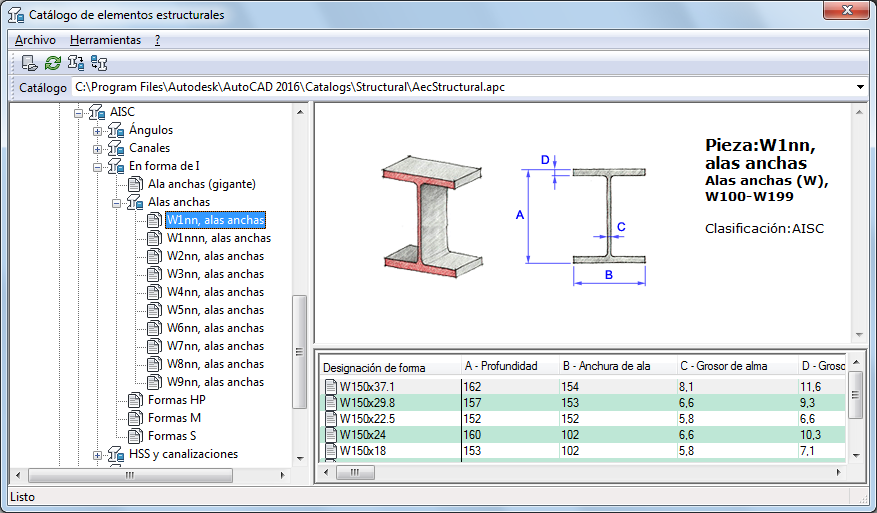Select W3nn, alas anchas in tree
Image resolution: width=877 pixels, height=513 pixels.
tap(215, 274)
